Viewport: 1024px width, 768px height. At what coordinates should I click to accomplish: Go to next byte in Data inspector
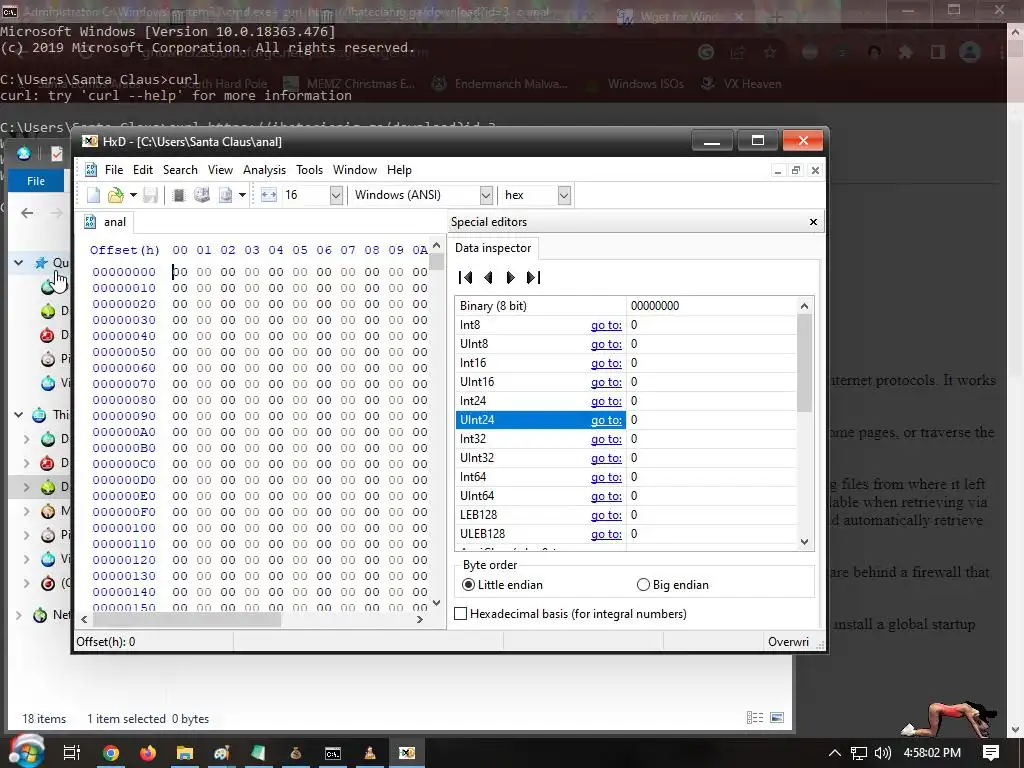point(511,278)
